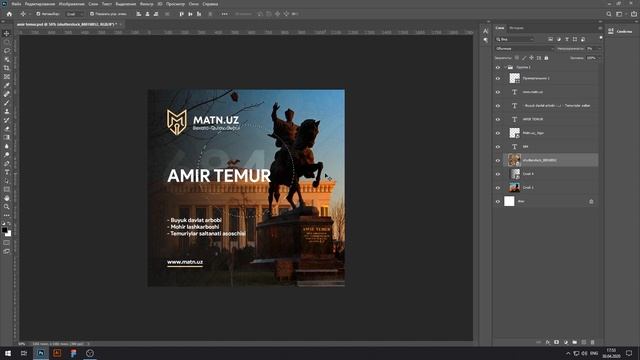Screen dimensions: 640x360
Task: Open the layer filter kind dropdown
Action: (515, 39)
